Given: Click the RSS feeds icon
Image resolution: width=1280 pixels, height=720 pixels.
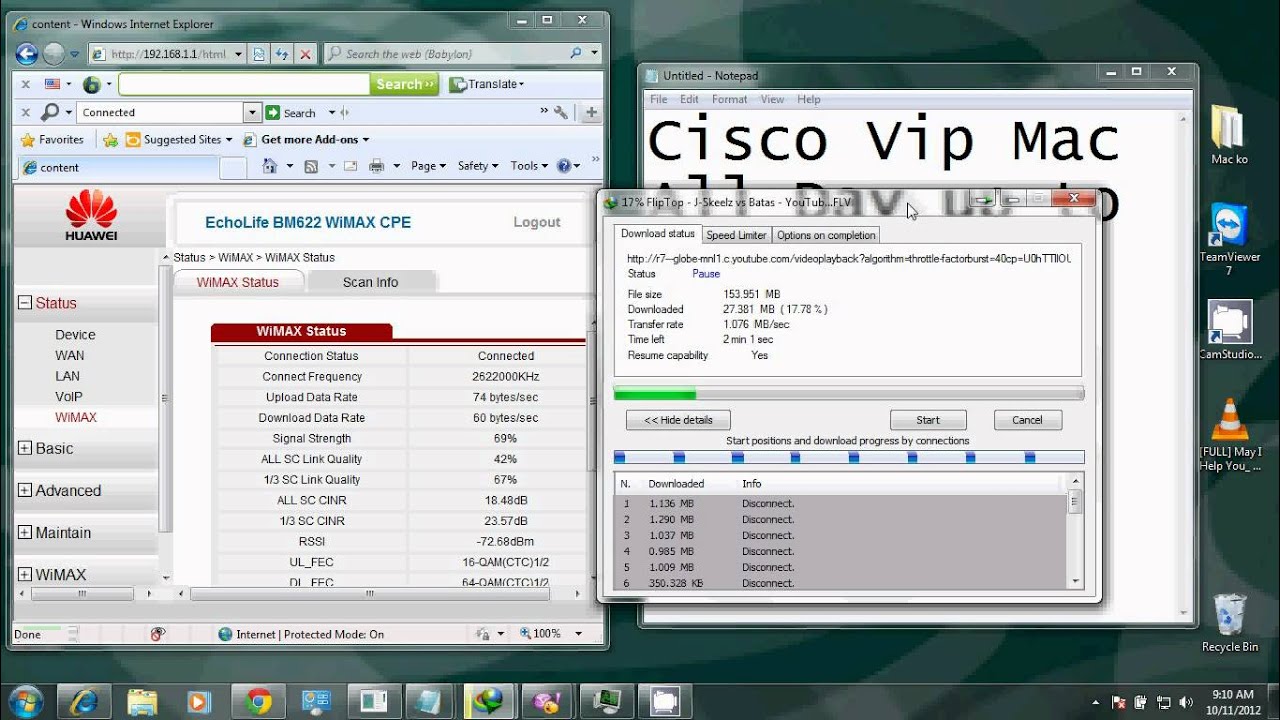Looking at the screenshot, I should tap(311, 166).
